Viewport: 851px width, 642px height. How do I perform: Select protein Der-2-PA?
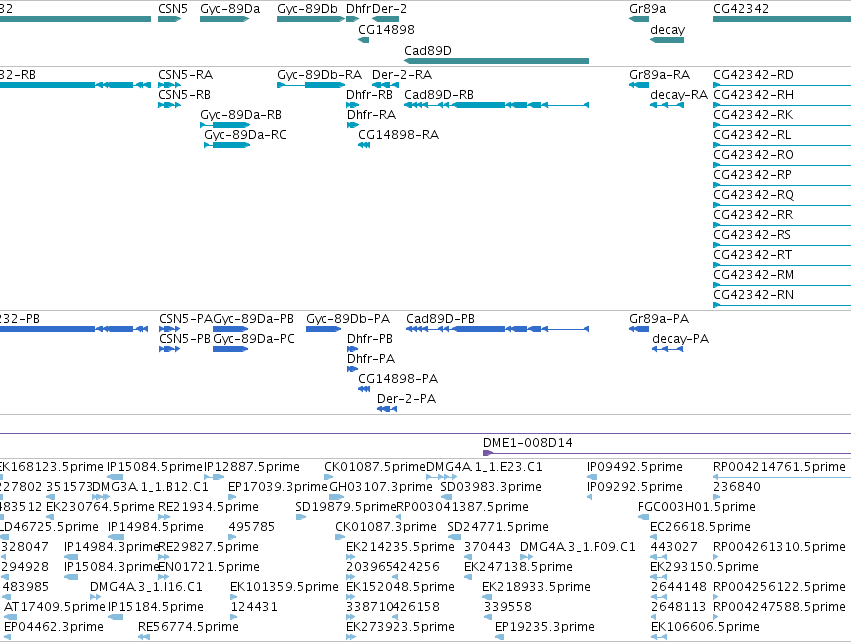coord(407,399)
